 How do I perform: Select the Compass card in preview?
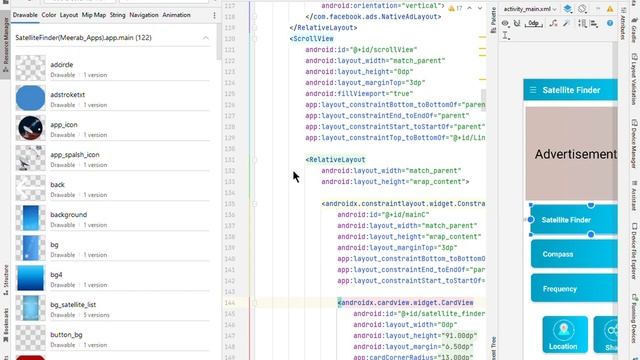pyautogui.click(x=574, y=254)
